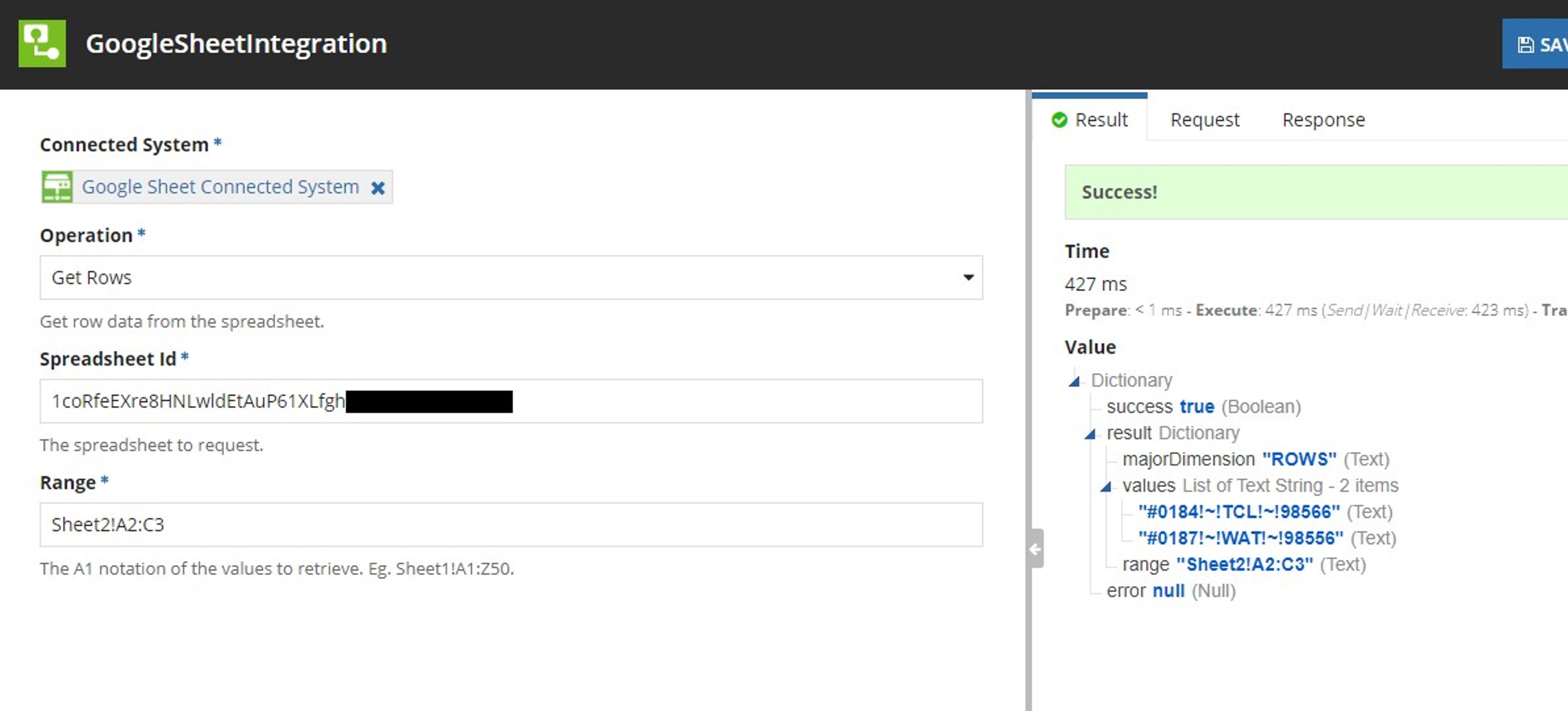
Task: Open the Google Sheet Connected System link
Action: (220, 187)
